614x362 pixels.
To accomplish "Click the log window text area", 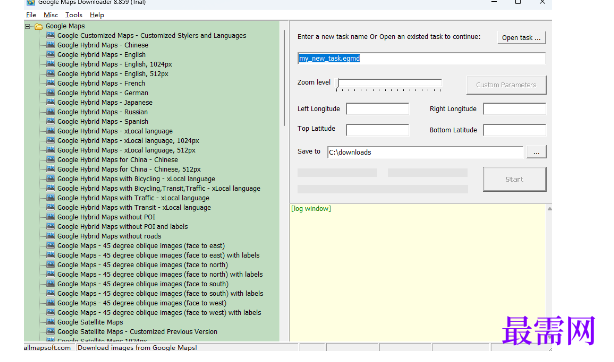I will coord(418,272).
